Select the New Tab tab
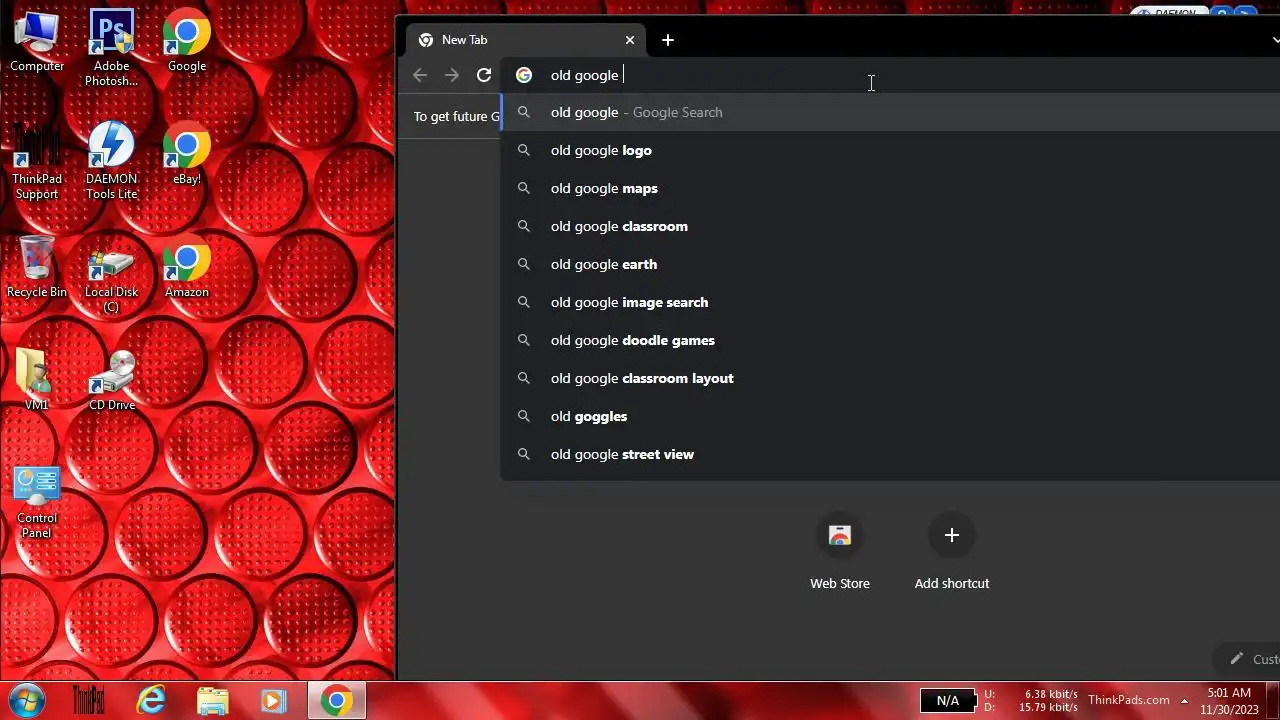 coord(527,40)
